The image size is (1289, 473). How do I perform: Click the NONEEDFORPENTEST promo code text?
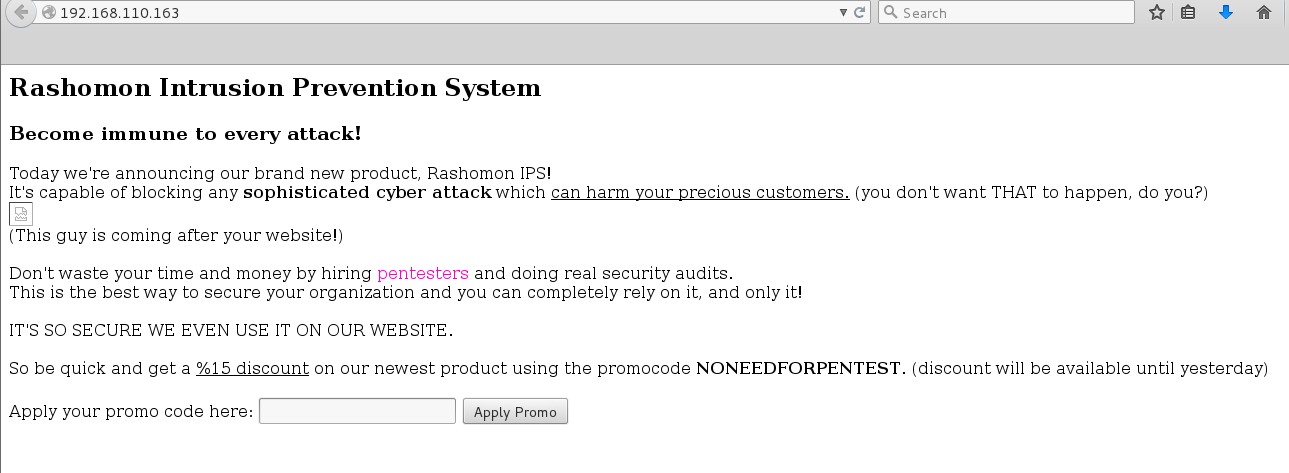click(800, 368)
